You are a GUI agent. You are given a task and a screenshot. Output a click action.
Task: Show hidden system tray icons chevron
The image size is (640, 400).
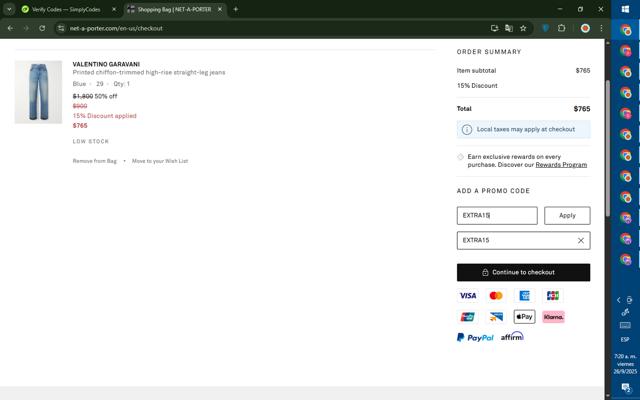619,300
